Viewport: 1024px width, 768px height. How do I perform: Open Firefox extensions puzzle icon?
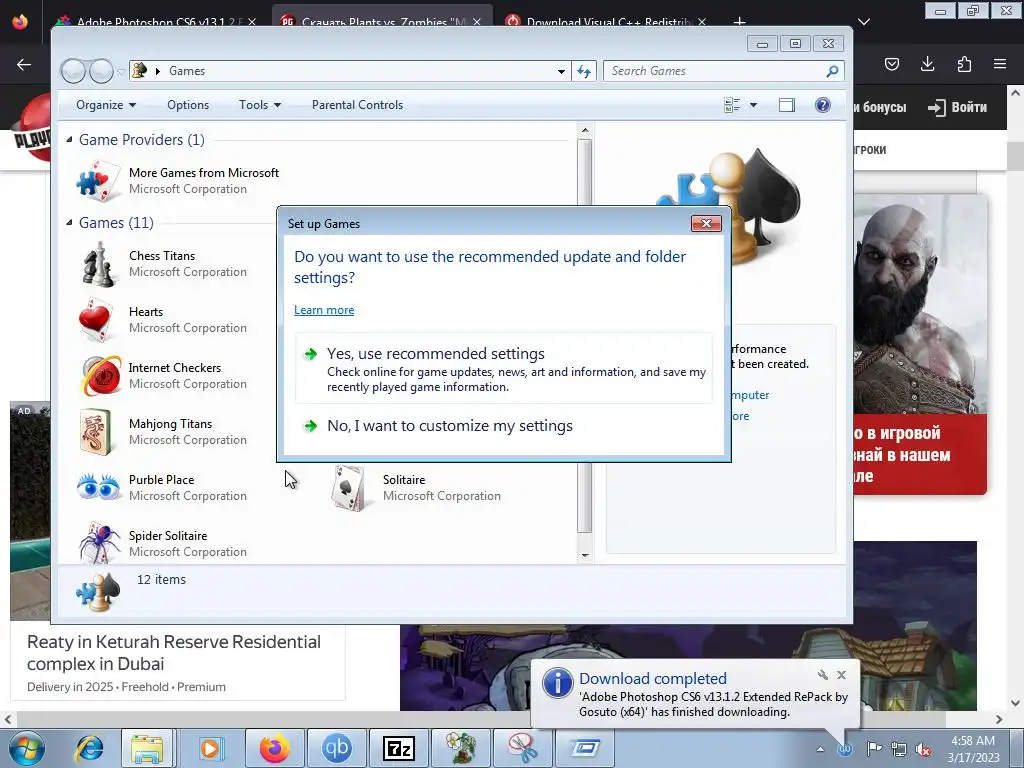coord(964,64)
